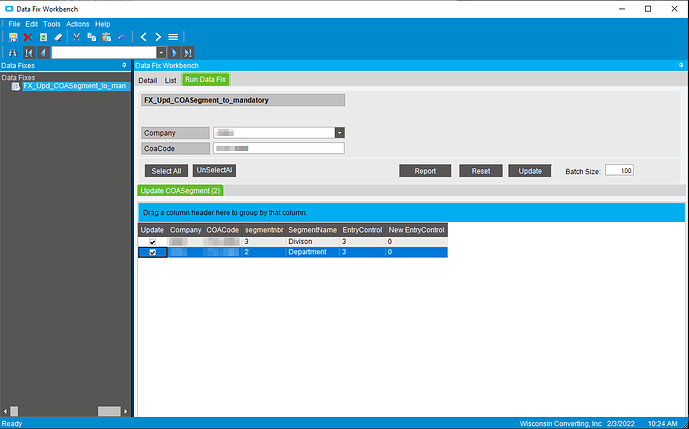Click the Undo arrow icon
Screen dimensions: 689x429
[122, 37]
